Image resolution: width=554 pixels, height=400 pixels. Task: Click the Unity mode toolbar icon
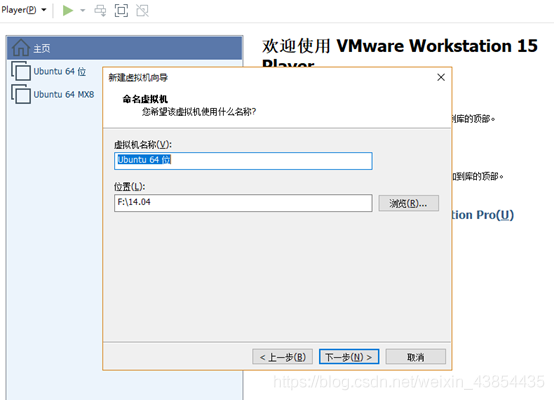[x=142, y=10]
